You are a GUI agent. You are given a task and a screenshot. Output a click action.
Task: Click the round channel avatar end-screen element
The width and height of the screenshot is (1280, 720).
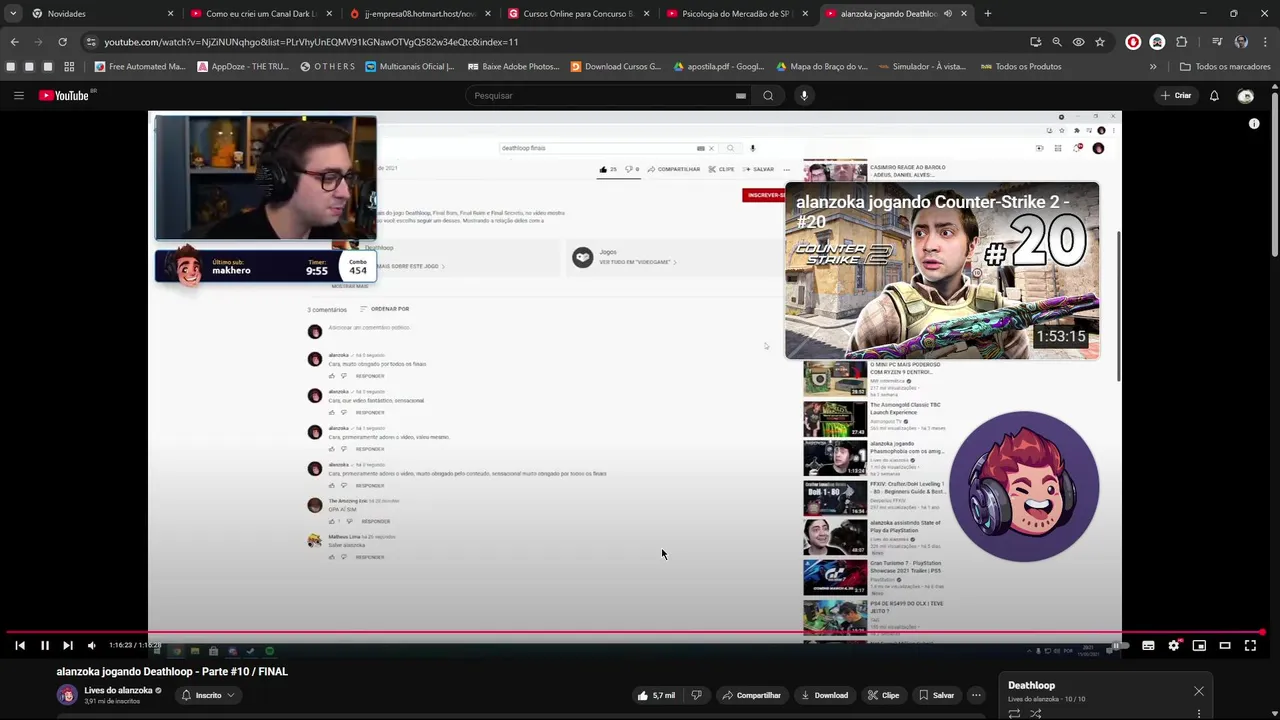point(1024,486)
